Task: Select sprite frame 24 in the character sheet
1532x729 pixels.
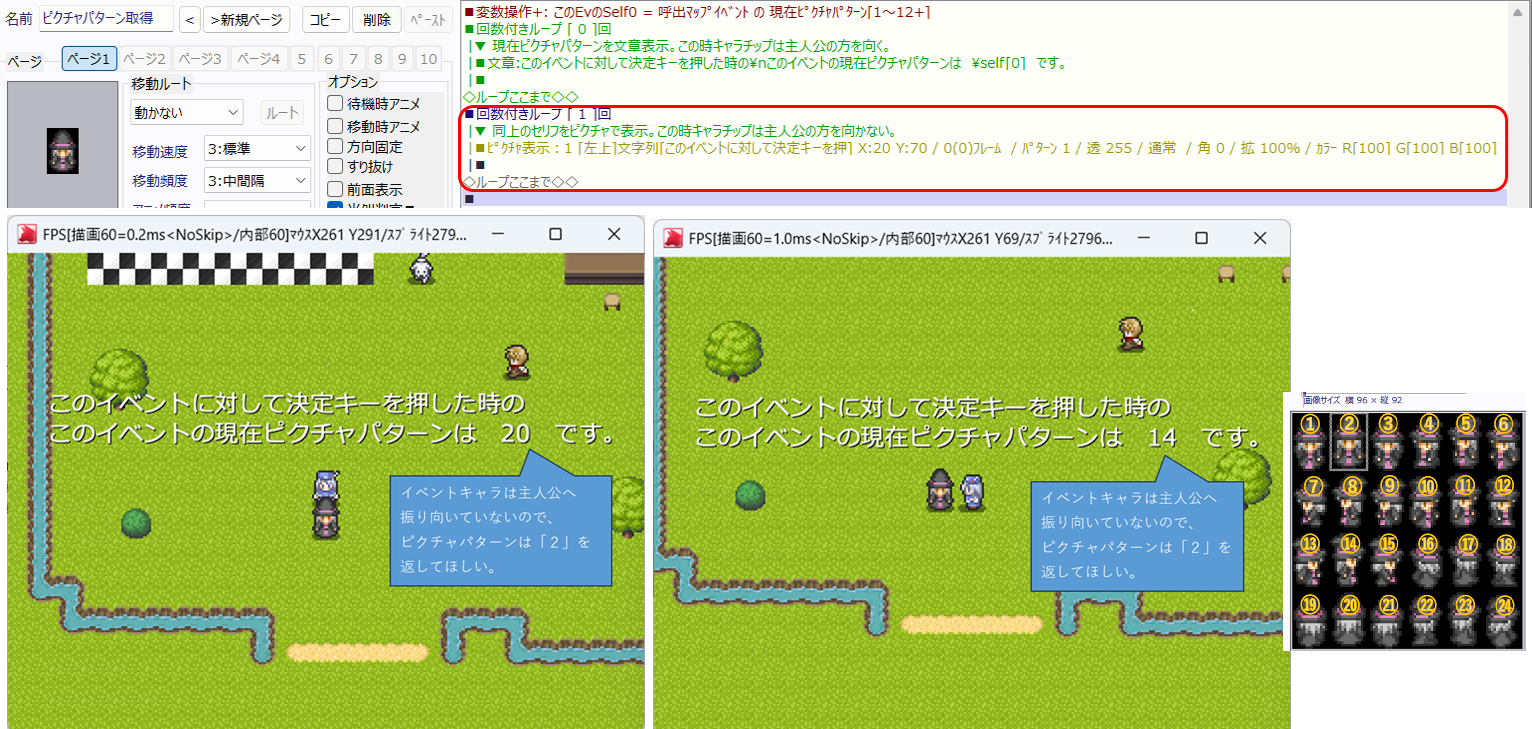Action: click(x=1503, y=619)
